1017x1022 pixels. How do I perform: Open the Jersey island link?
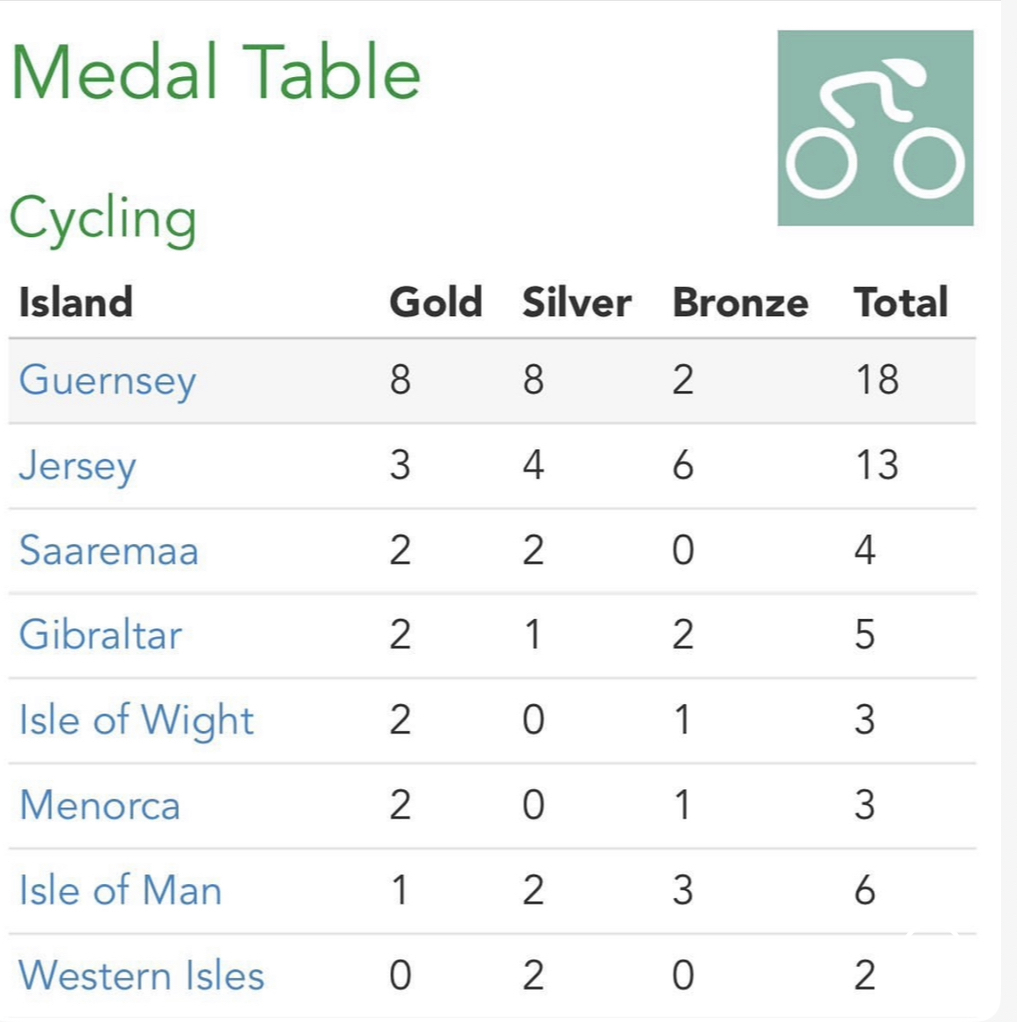click(78, 466)
